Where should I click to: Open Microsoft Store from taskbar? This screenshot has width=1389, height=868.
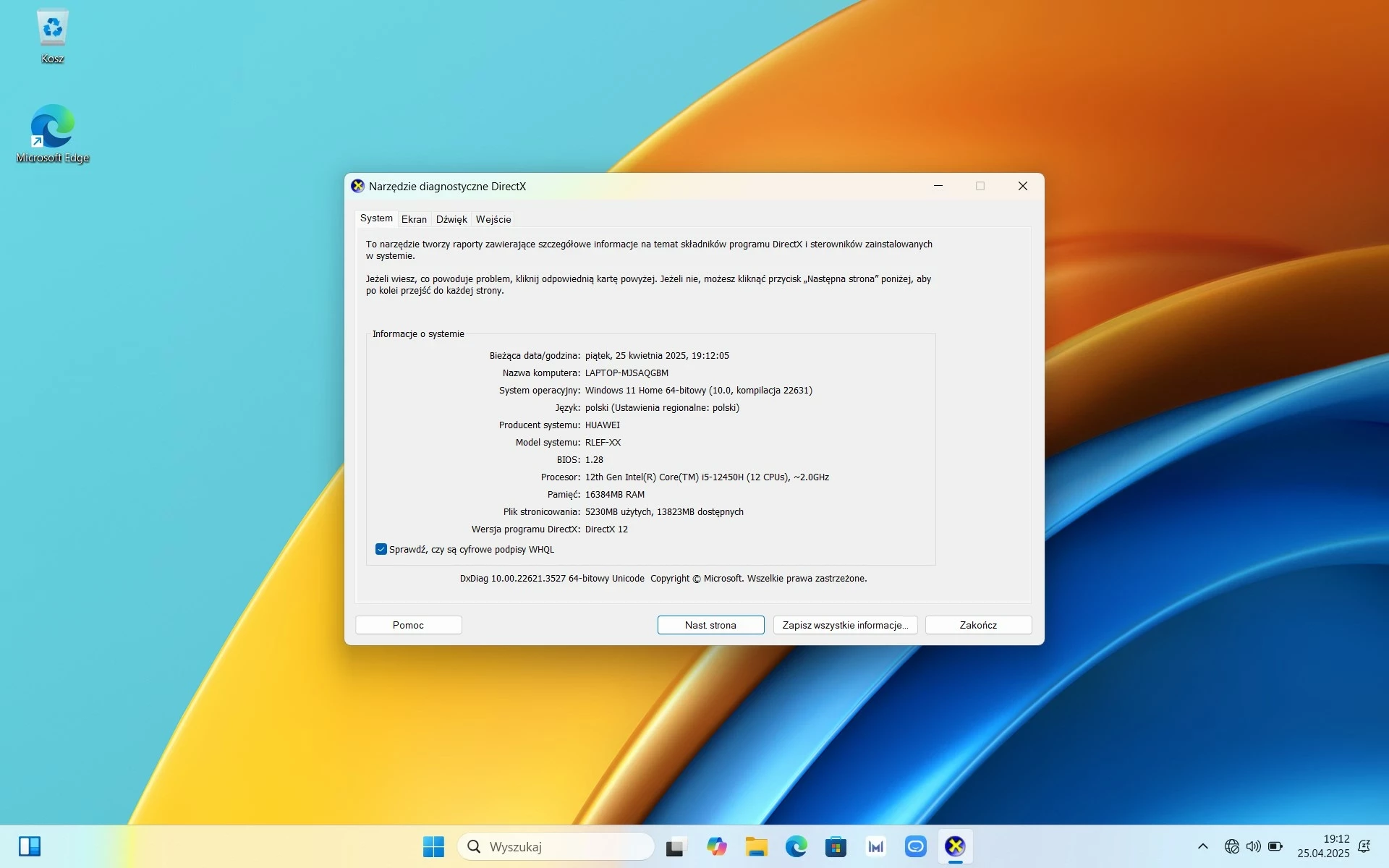coord(836,846)
